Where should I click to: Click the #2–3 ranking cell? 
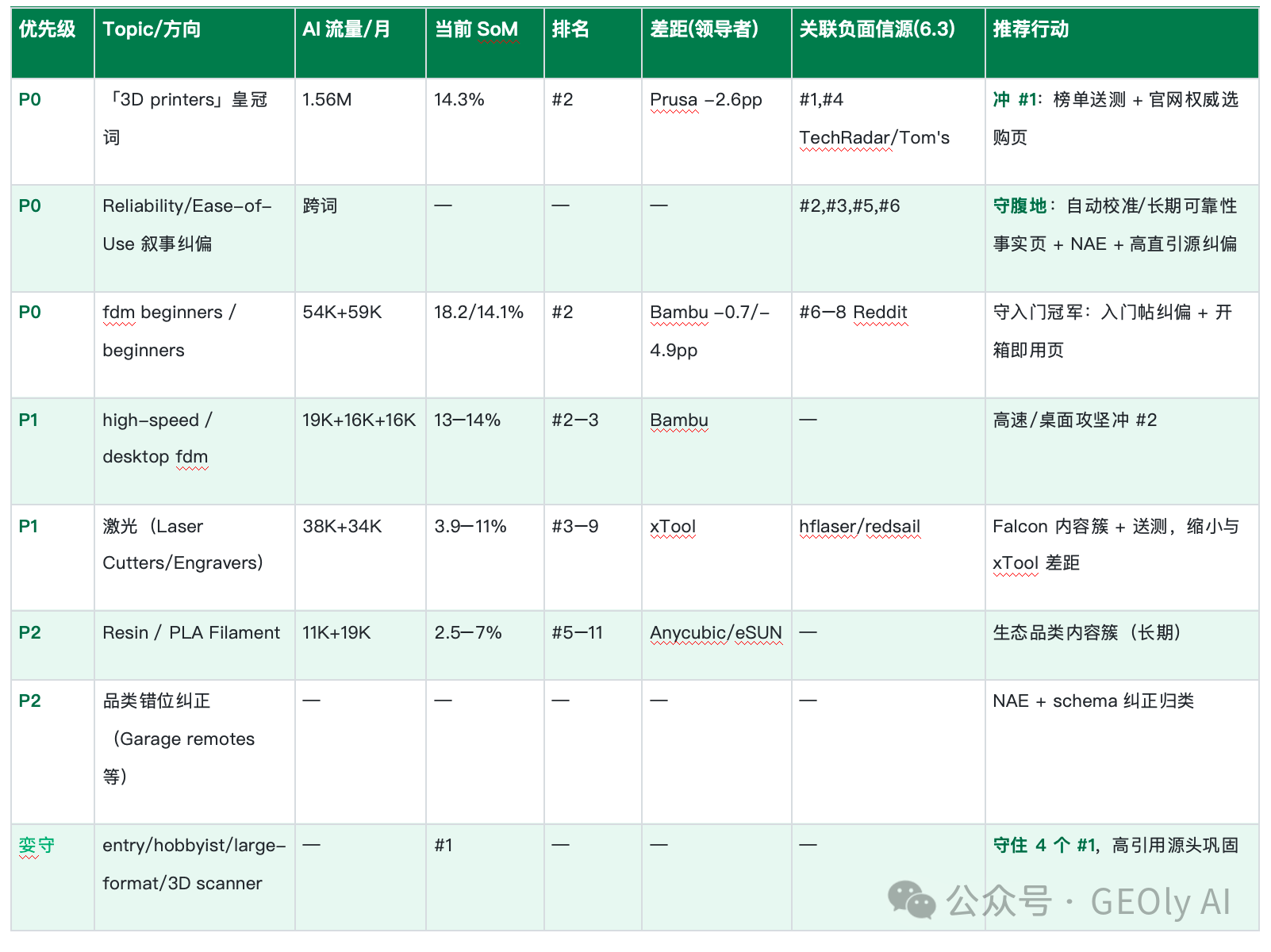(593, 451)
